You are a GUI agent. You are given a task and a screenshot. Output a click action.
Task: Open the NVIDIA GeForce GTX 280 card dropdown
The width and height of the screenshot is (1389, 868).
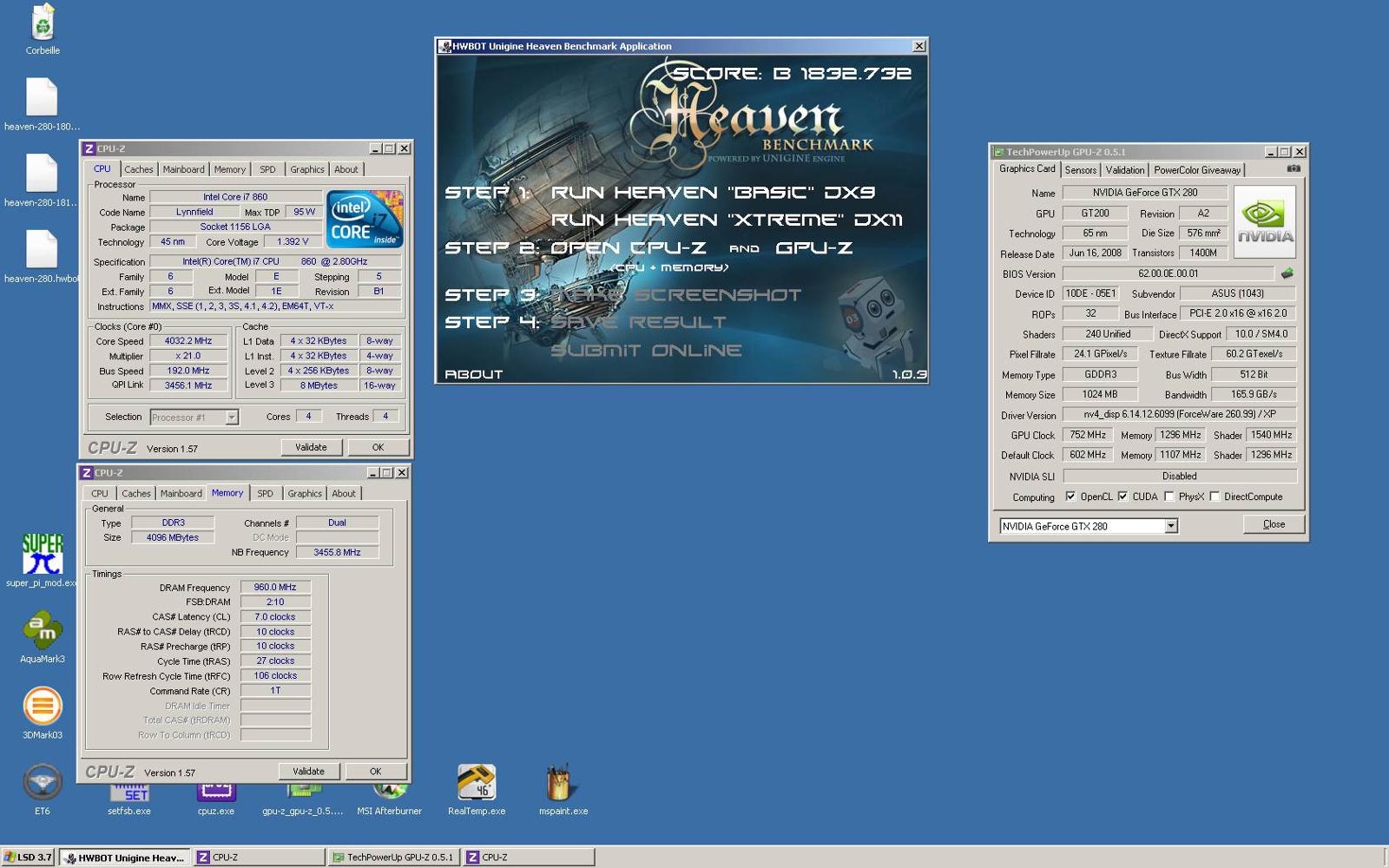point(1171,526)
